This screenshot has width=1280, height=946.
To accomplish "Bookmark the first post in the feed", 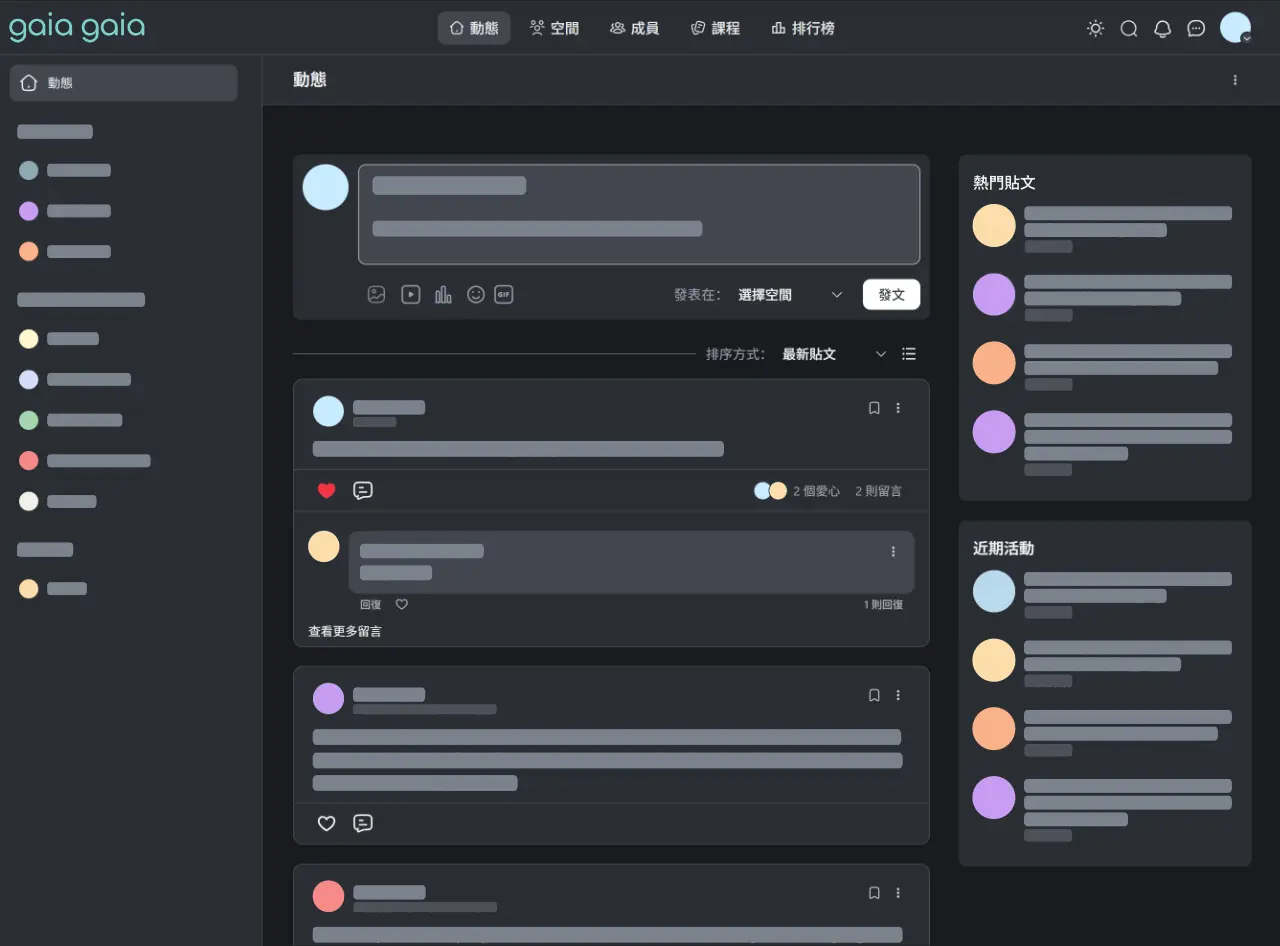I will (x=873, y=407).
